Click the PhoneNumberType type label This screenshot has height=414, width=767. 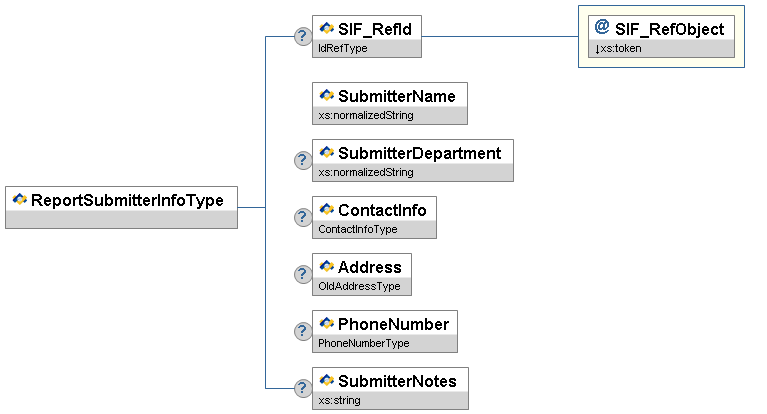click(363, 343)
